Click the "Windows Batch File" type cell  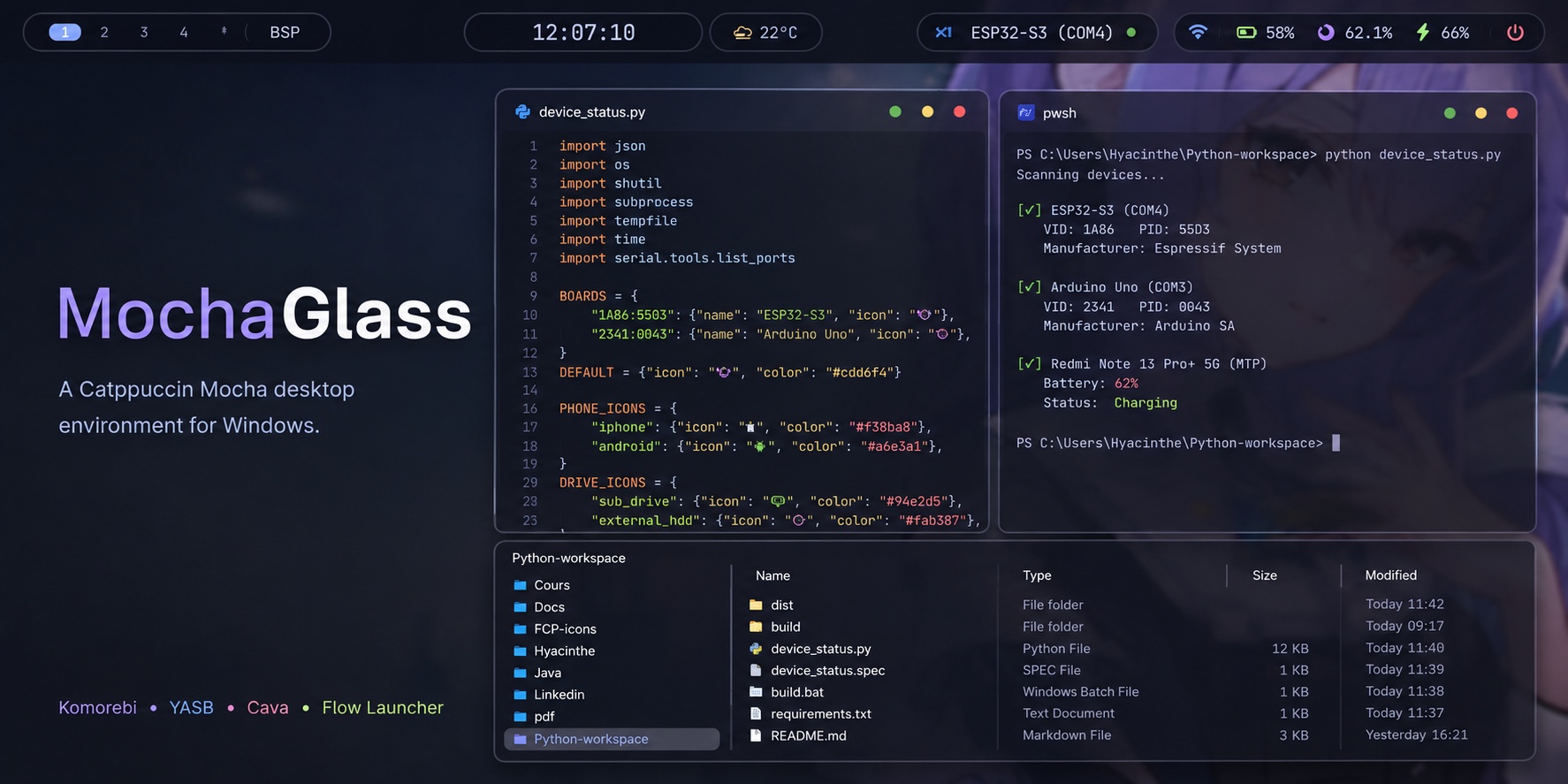[x=1080, y=692]
